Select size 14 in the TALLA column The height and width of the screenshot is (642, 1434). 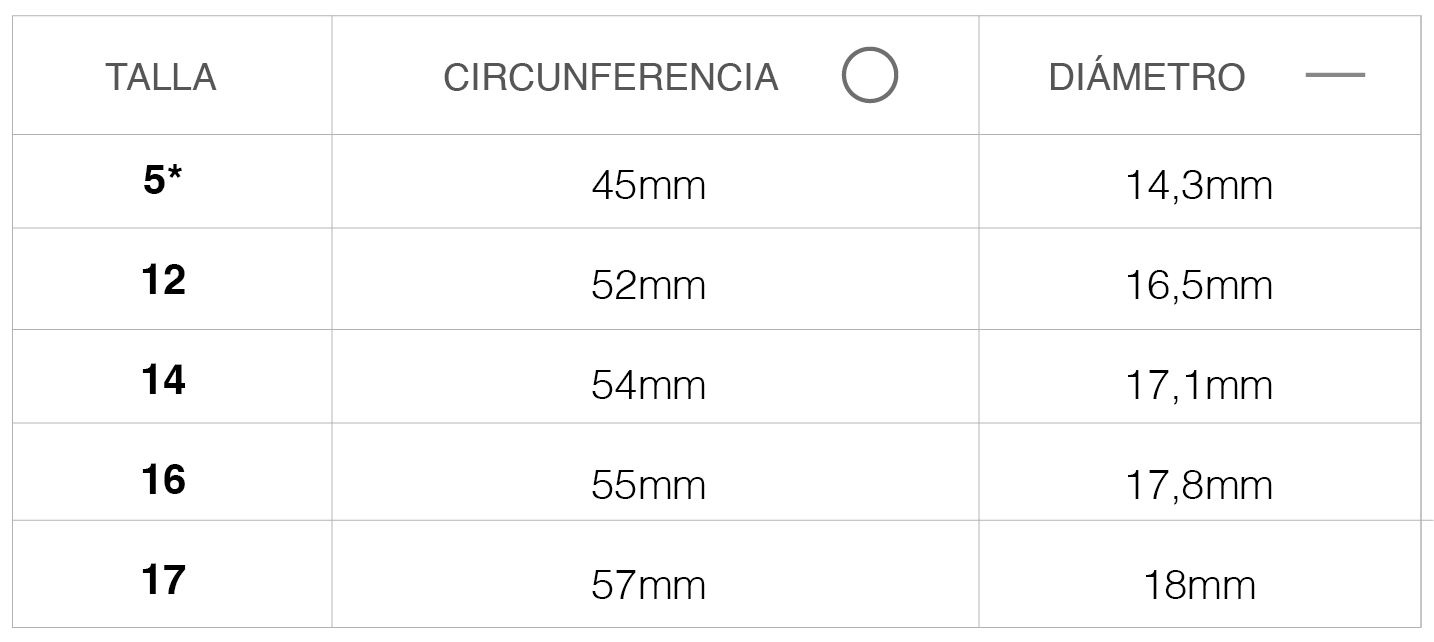[x=163, y=380]
